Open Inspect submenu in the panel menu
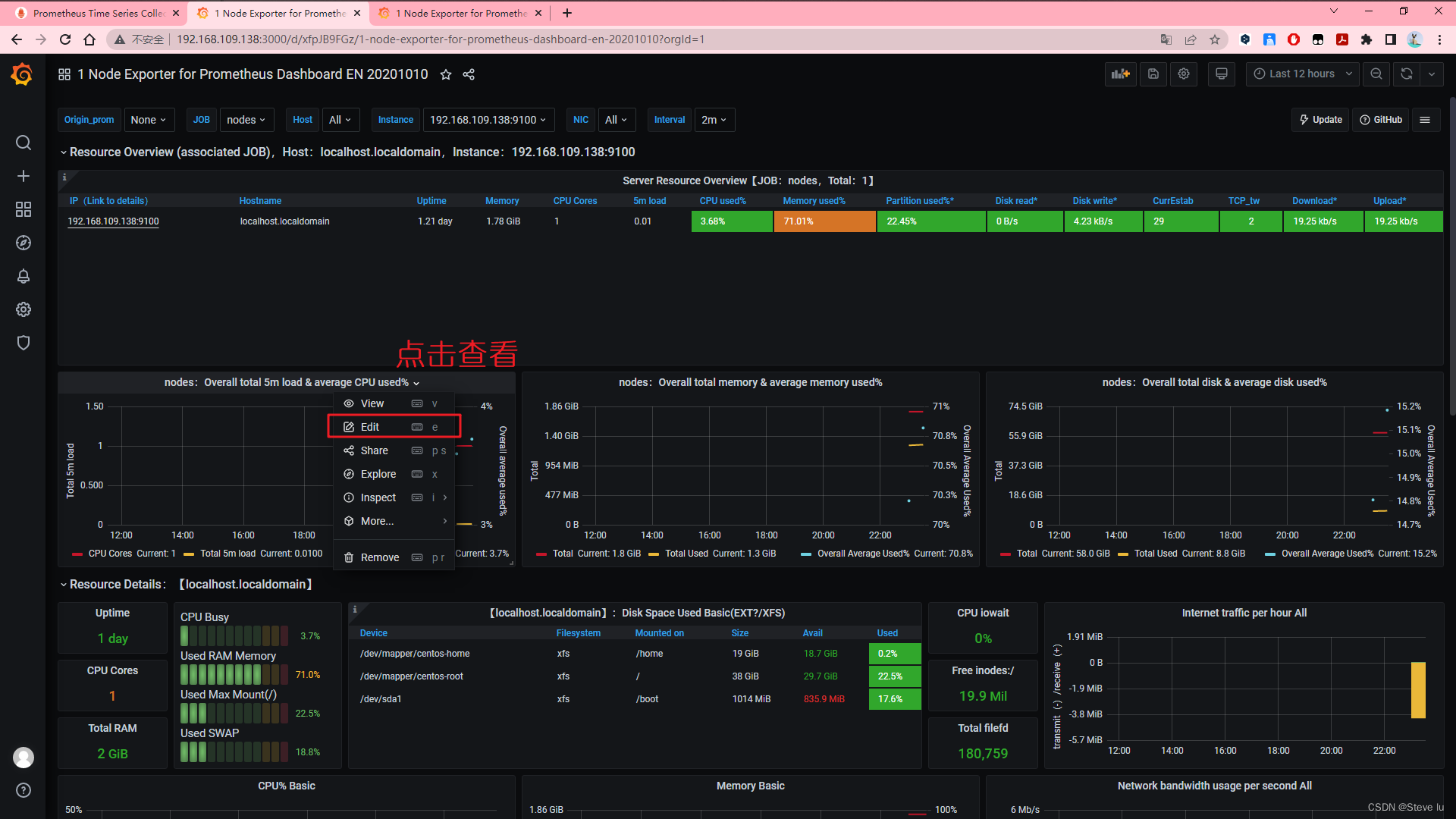Image resolution: width=1456 pixels, height=819 pixels. coord(394,497)
